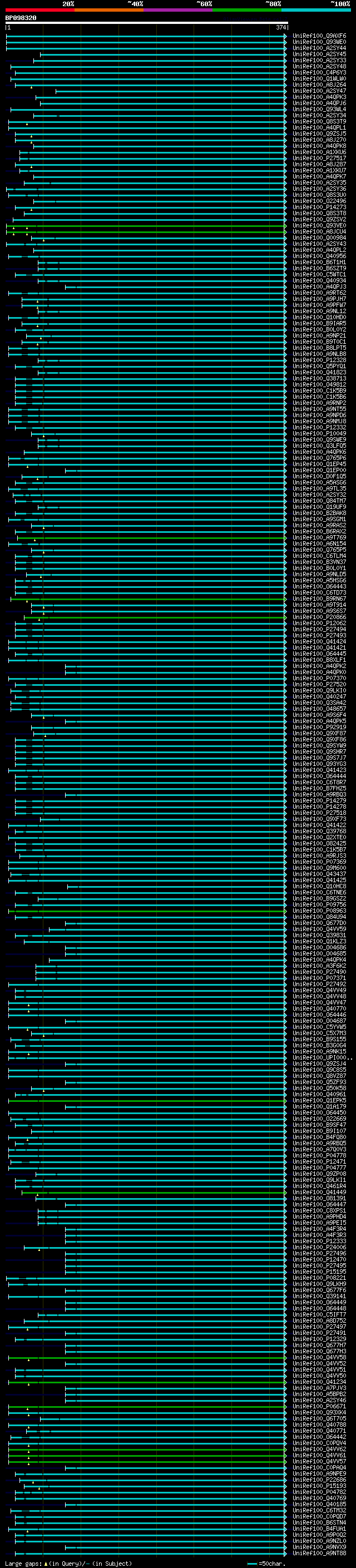Select the BP098320 query label
356x1568 pixels.
click(x=21, y=18)
